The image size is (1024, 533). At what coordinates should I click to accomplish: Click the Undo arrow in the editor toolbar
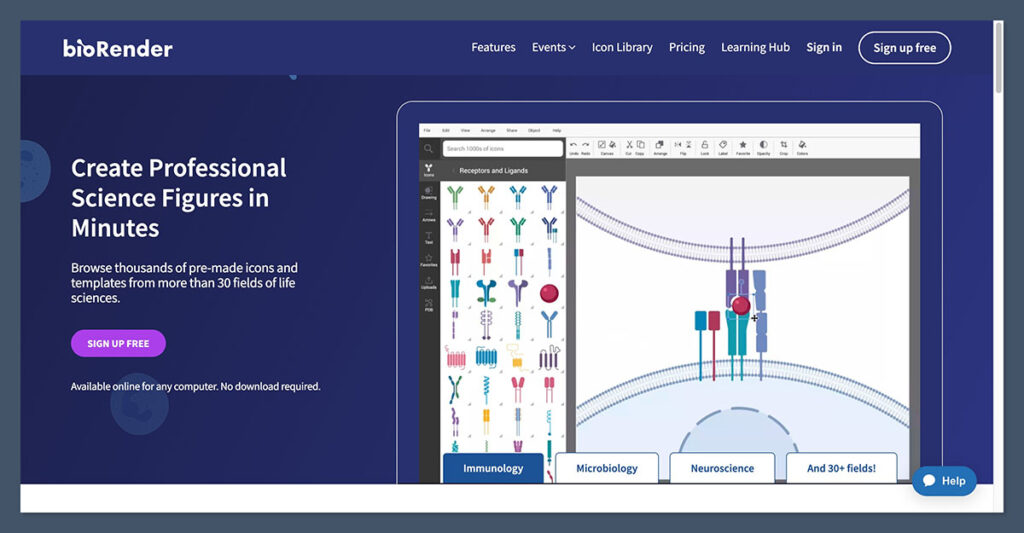tap(573, 144)
